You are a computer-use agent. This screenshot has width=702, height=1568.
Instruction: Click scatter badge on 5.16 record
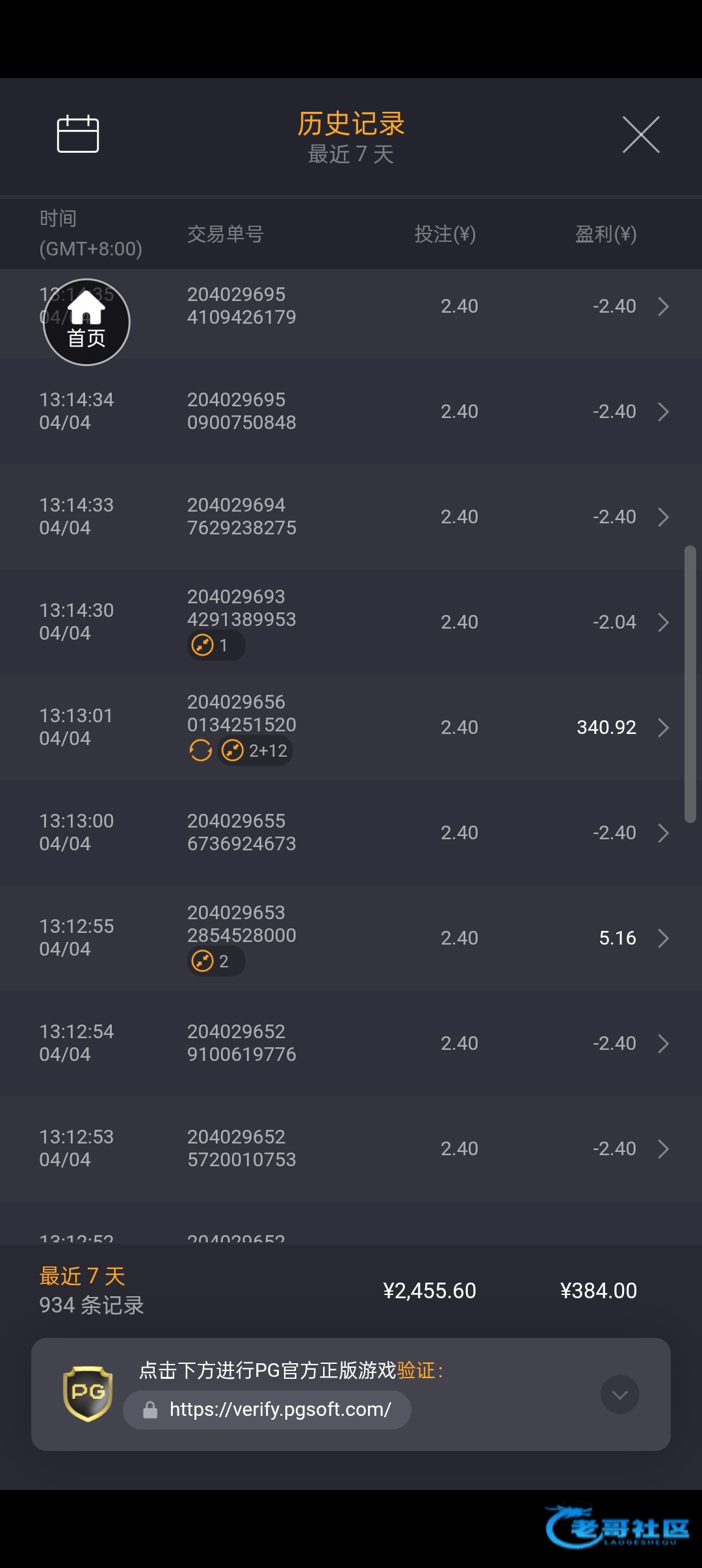click(203, 961)
